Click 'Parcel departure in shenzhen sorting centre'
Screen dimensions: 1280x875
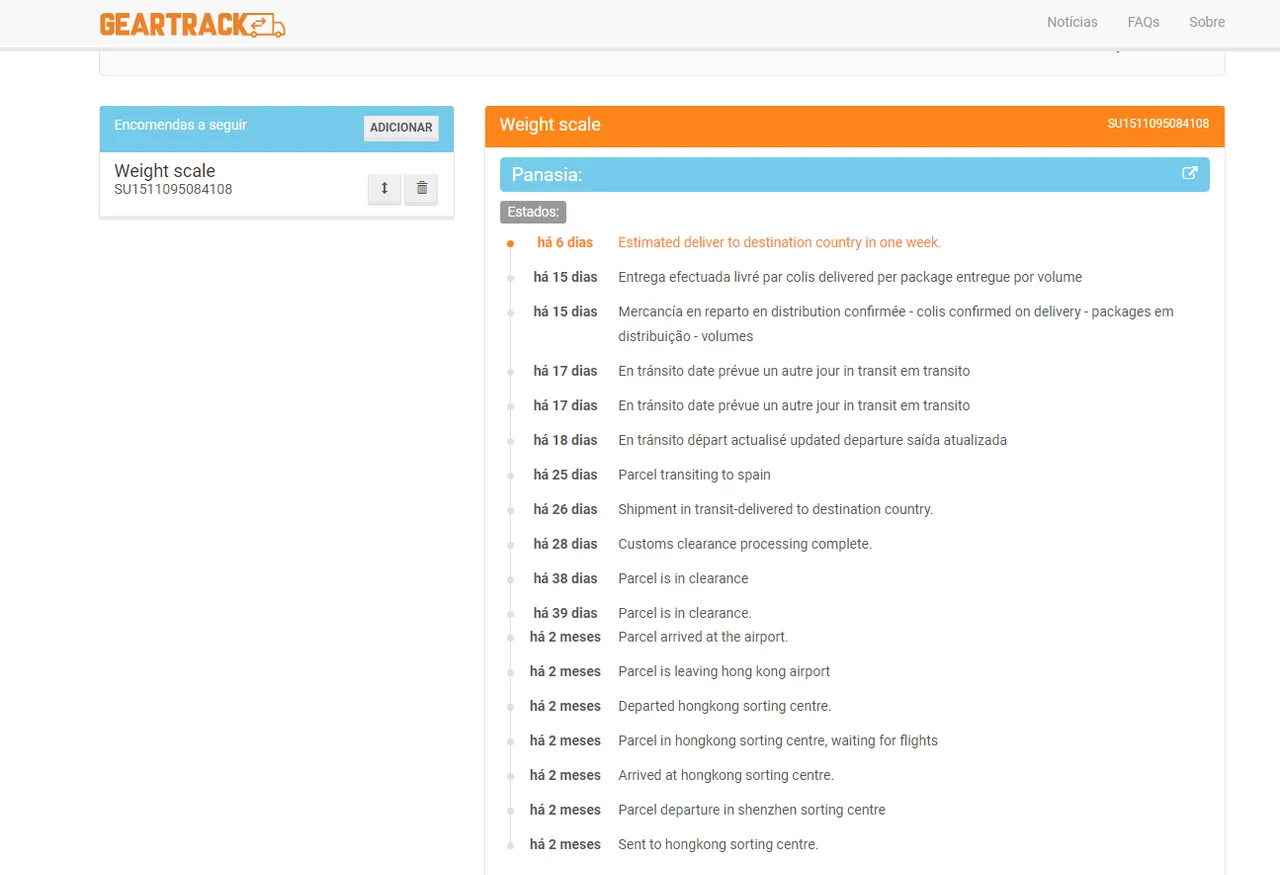(x=752, y=810)
